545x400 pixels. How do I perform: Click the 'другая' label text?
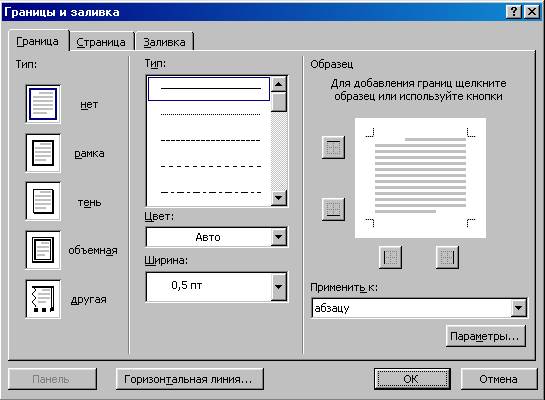coord(88,300)
